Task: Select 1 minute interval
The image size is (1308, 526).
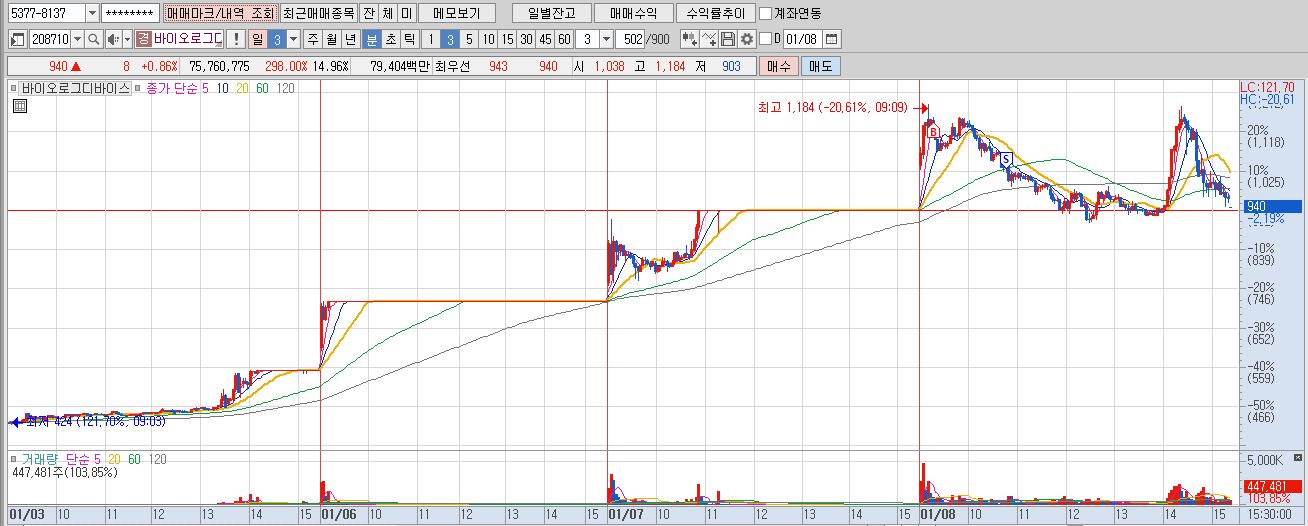Action: click(x=431, y=39)
